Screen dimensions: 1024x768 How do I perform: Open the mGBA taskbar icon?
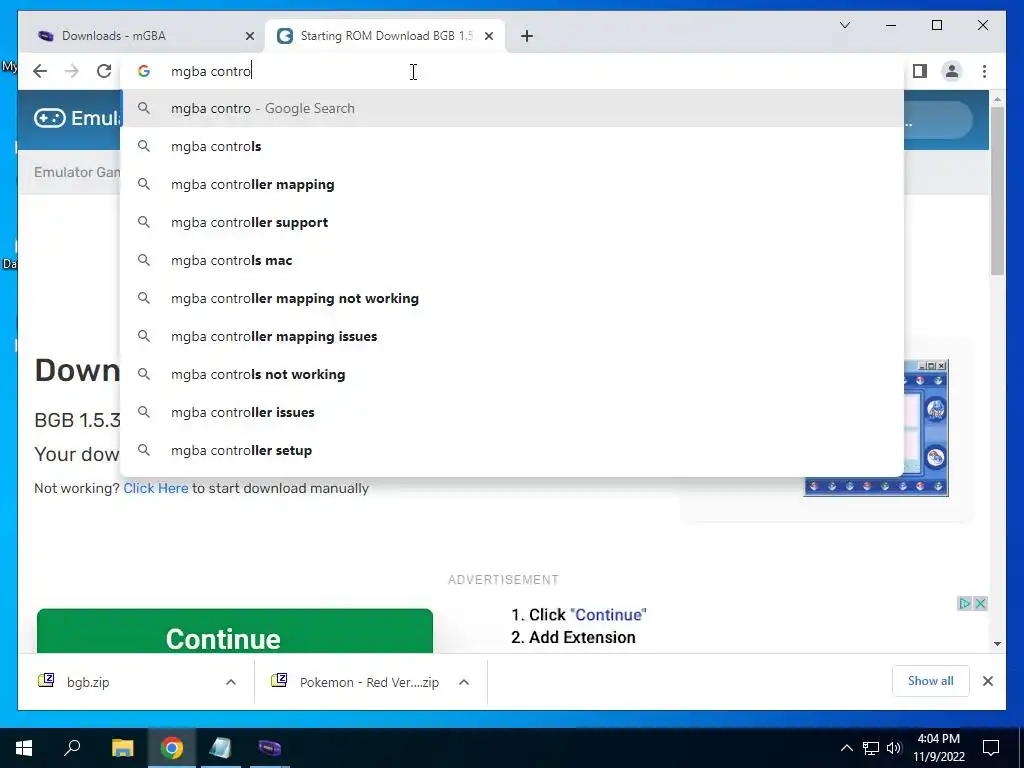coord(270,748)
